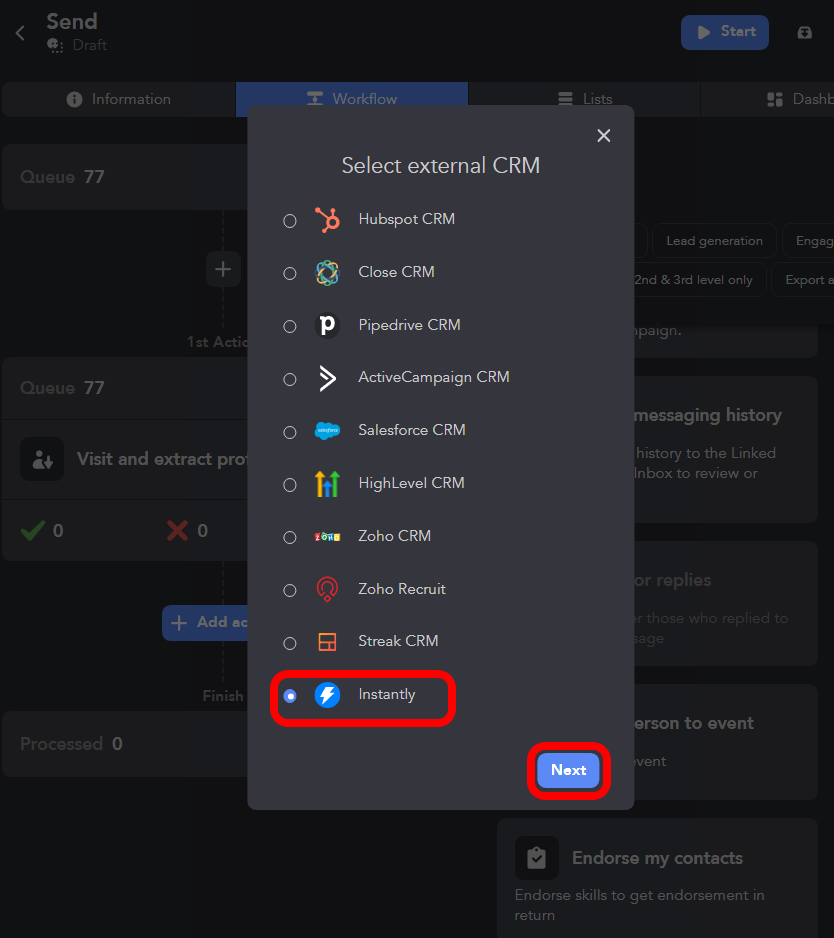The image size is (834, 938).
Task: Select the Pipedrive CRM radio button
Action: point(290,327)
